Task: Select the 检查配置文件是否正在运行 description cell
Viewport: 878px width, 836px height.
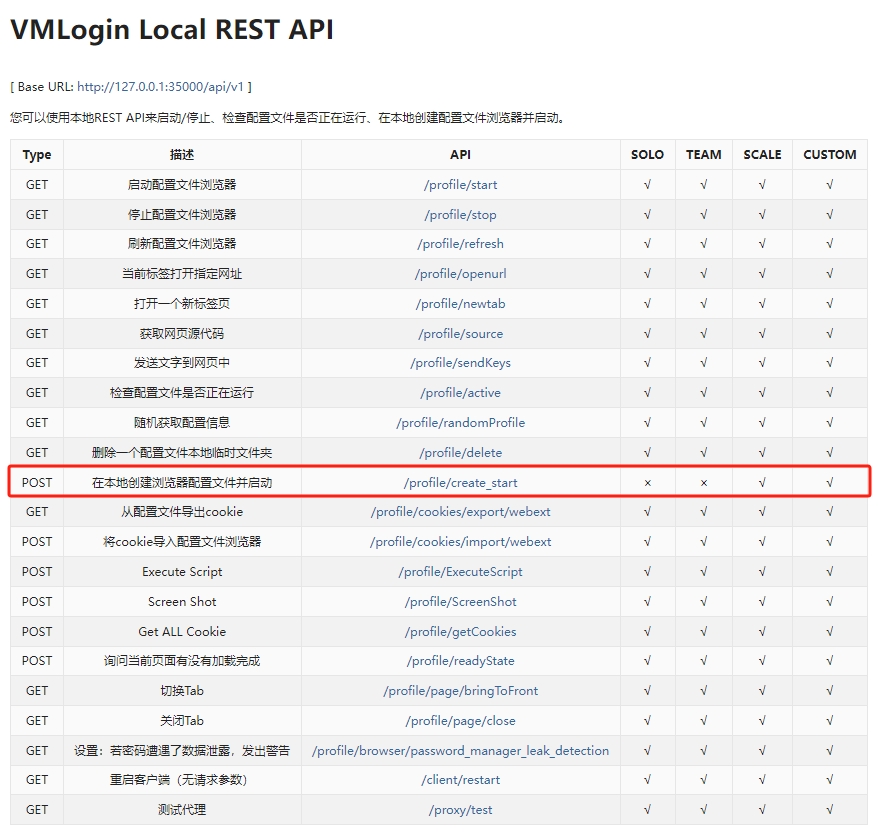Action: [x=182, y=393]
